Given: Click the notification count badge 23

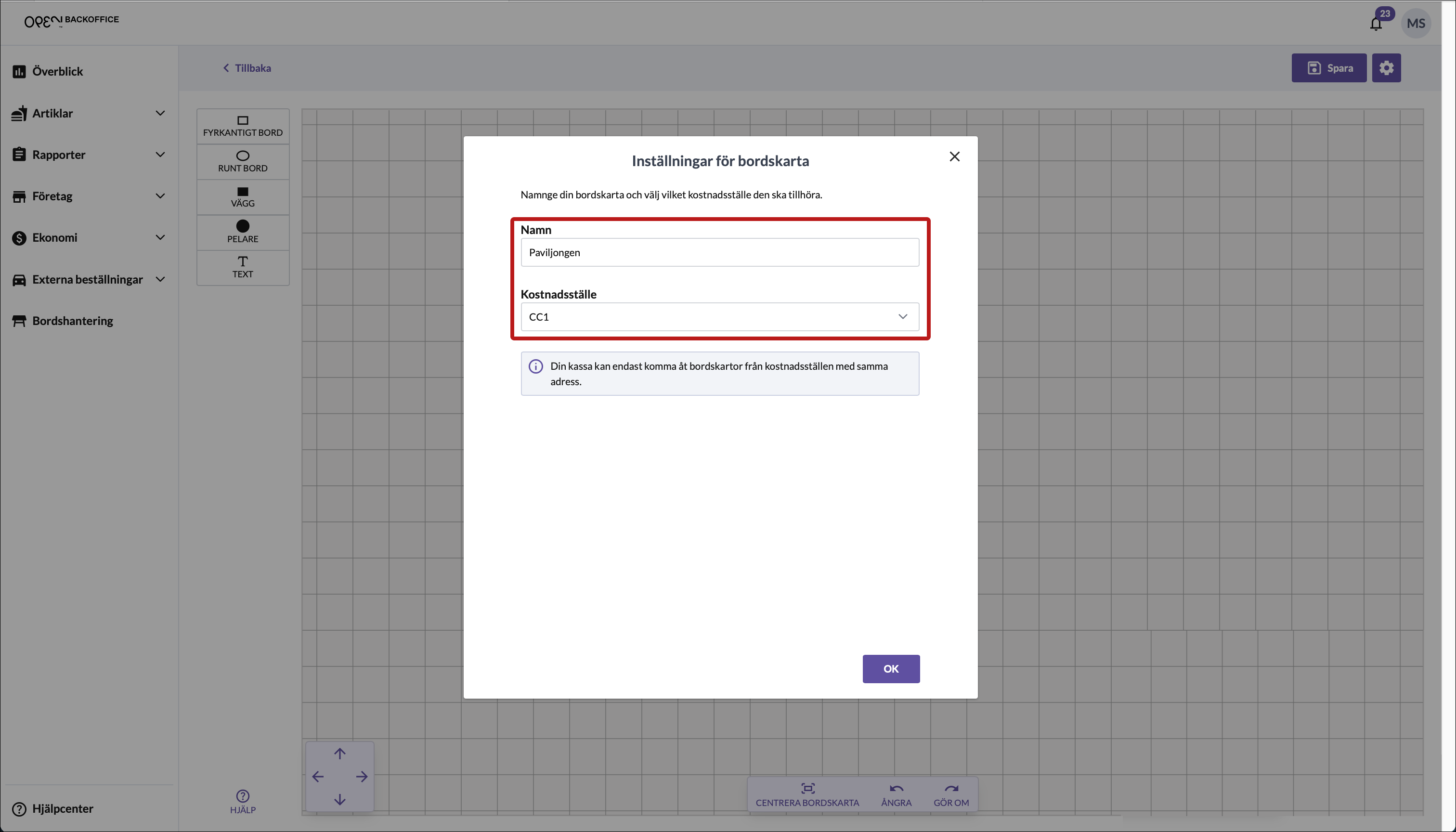Looking at the screenshot, I should click(x=1385, y=13).
